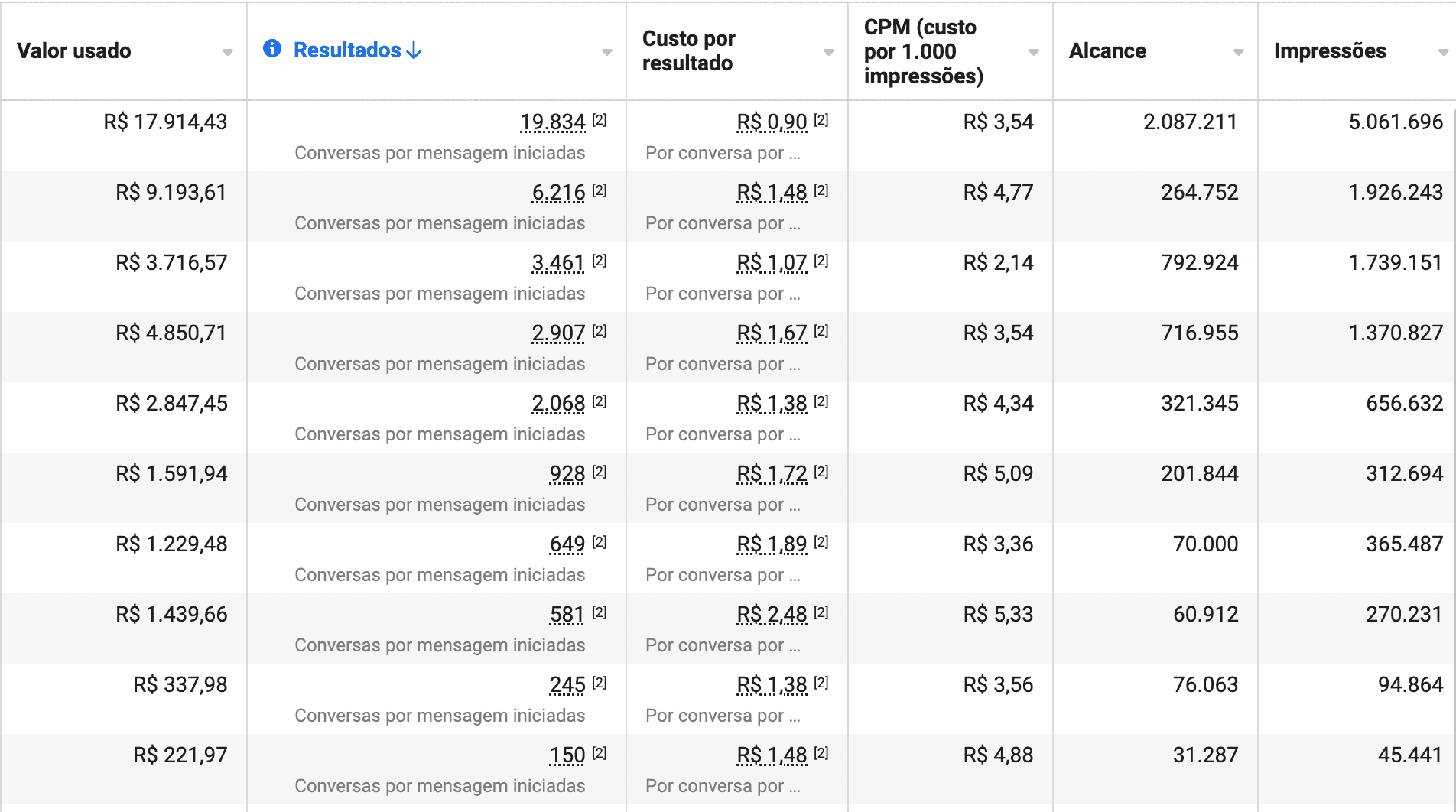Screen dimensions: 1456x812
Task: Click the Resultados info icon
Action: click(272, 49)
